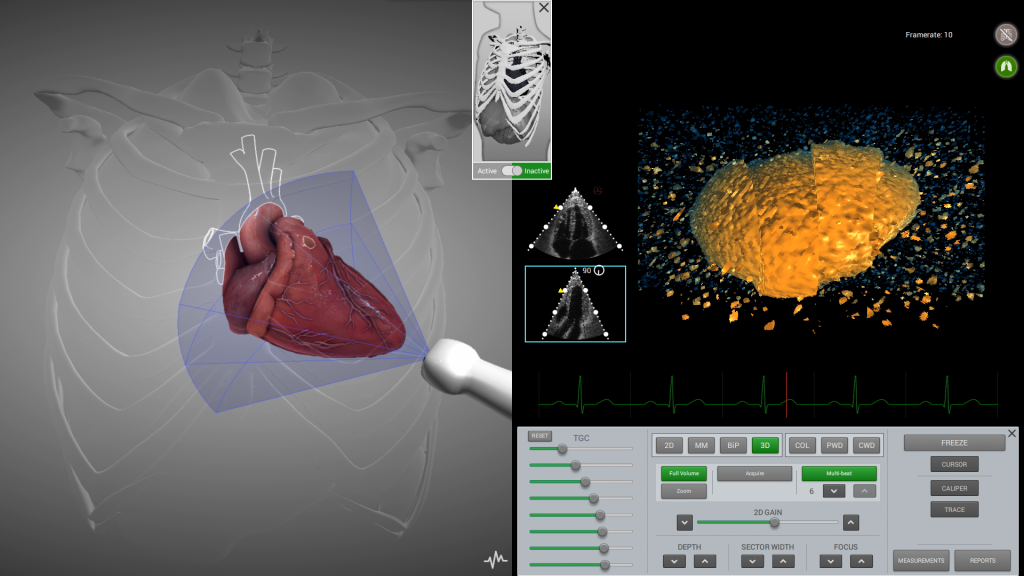The image size is (1024, 576).
Task: Click the Framerate: 10 readout
Action: [929, 35]
